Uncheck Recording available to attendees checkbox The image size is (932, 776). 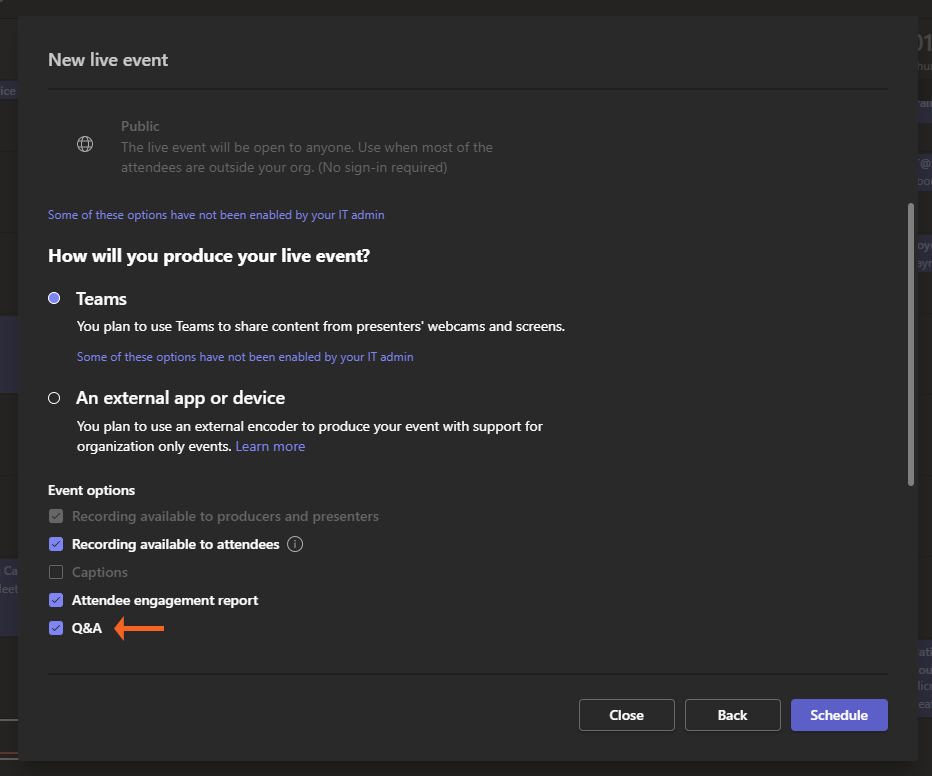(56, 545)
